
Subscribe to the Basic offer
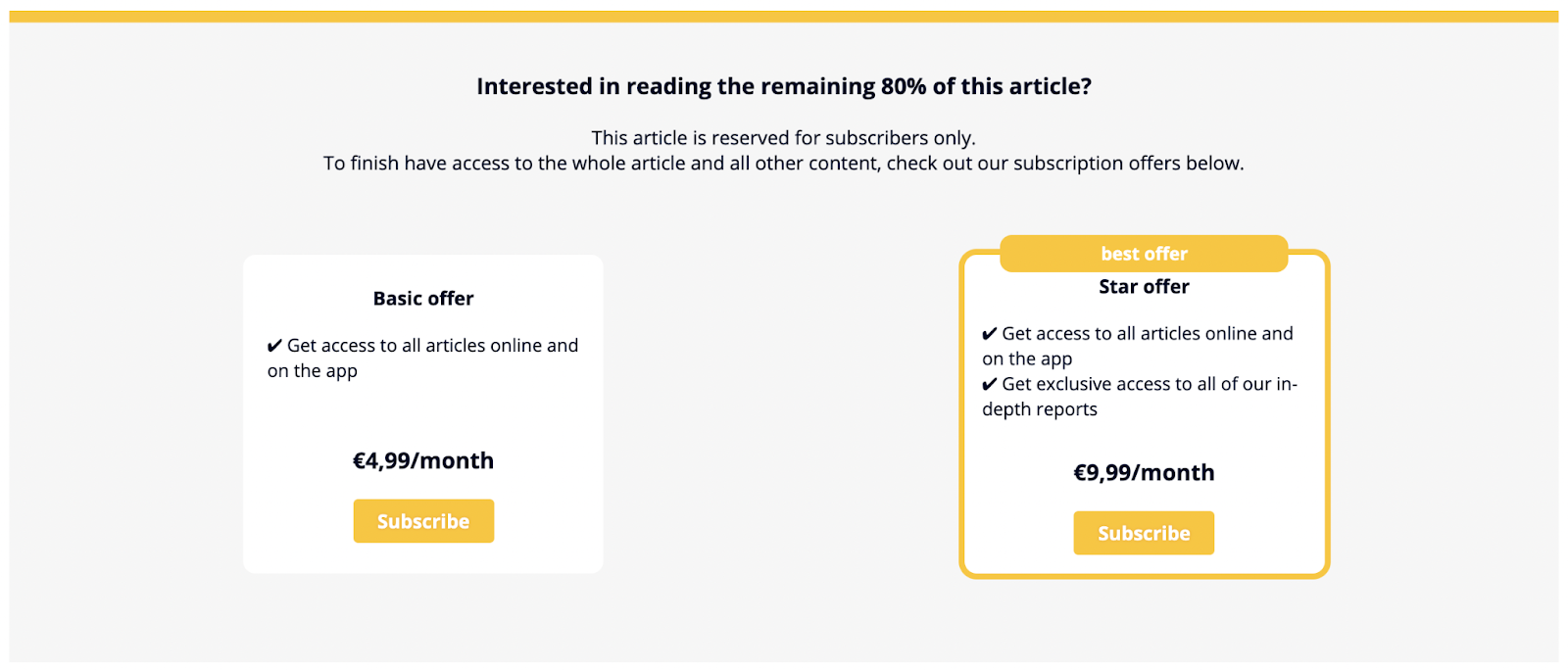click(x=422, y=520)
